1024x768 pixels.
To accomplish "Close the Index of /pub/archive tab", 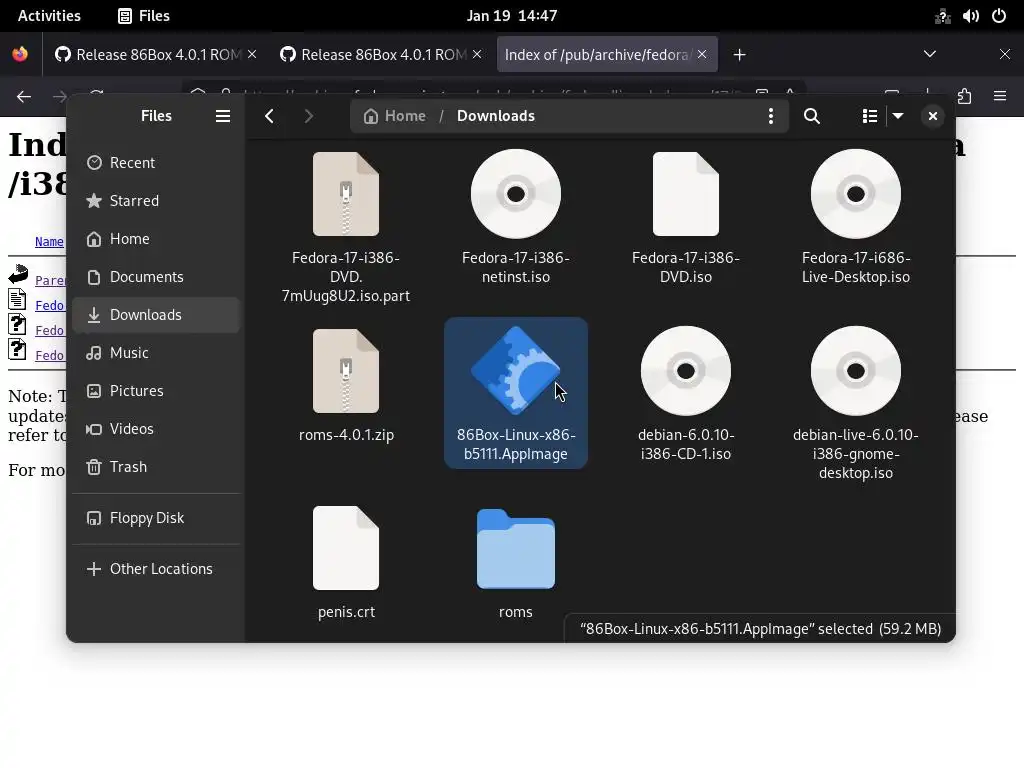I will point(702,55).
